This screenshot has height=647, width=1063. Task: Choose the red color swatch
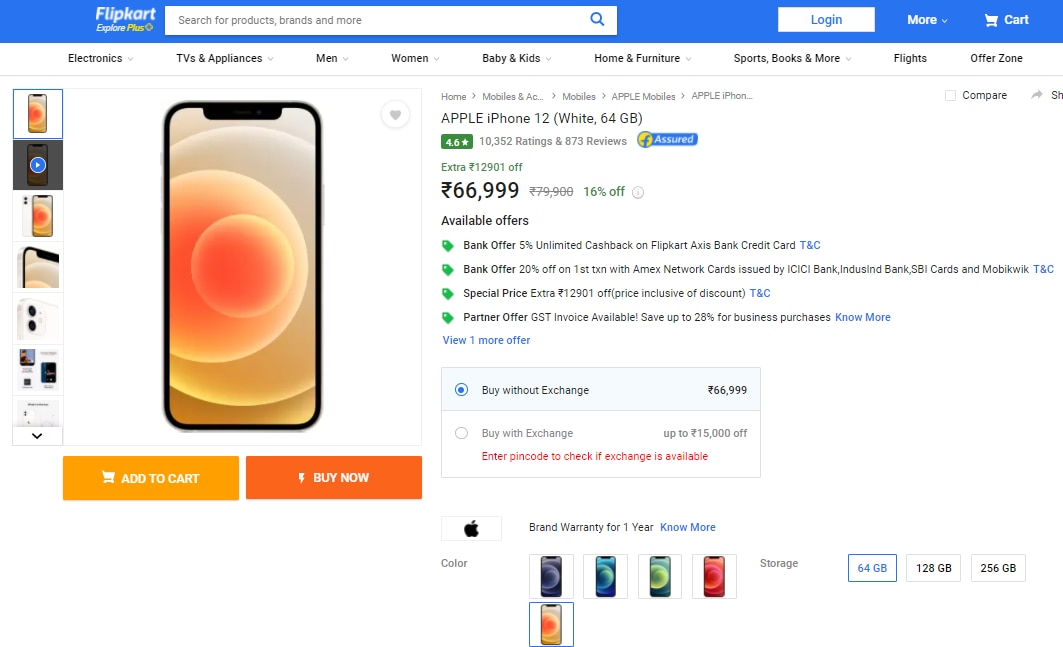pyautogui.click(x=714, y=576)
